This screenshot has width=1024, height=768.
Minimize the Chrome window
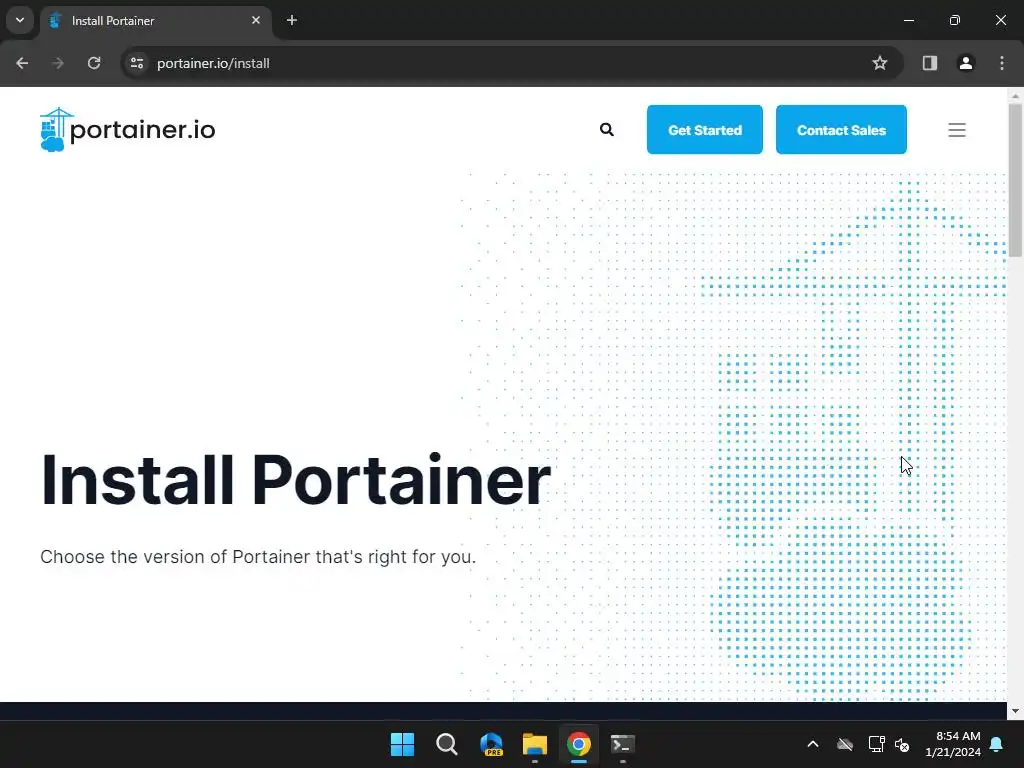(x=909, y=20)
